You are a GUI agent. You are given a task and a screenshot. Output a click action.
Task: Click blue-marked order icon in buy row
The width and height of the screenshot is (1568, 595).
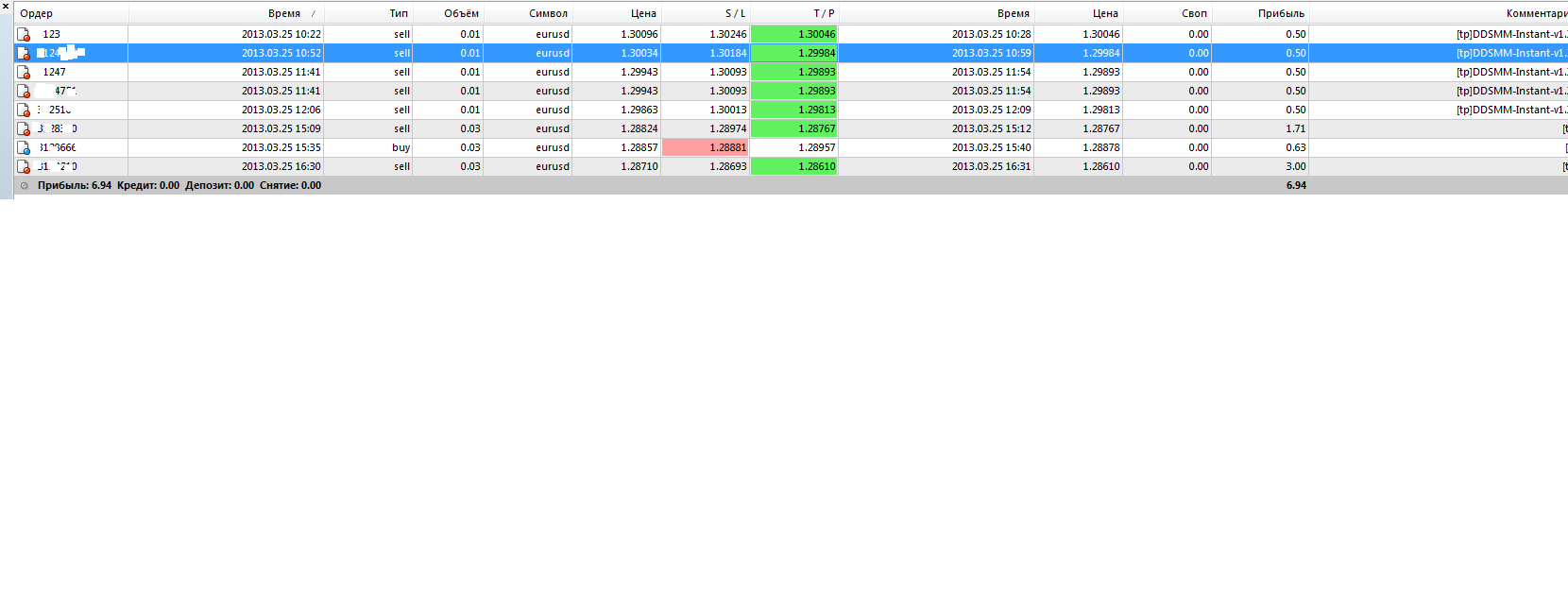click(24, 147)
